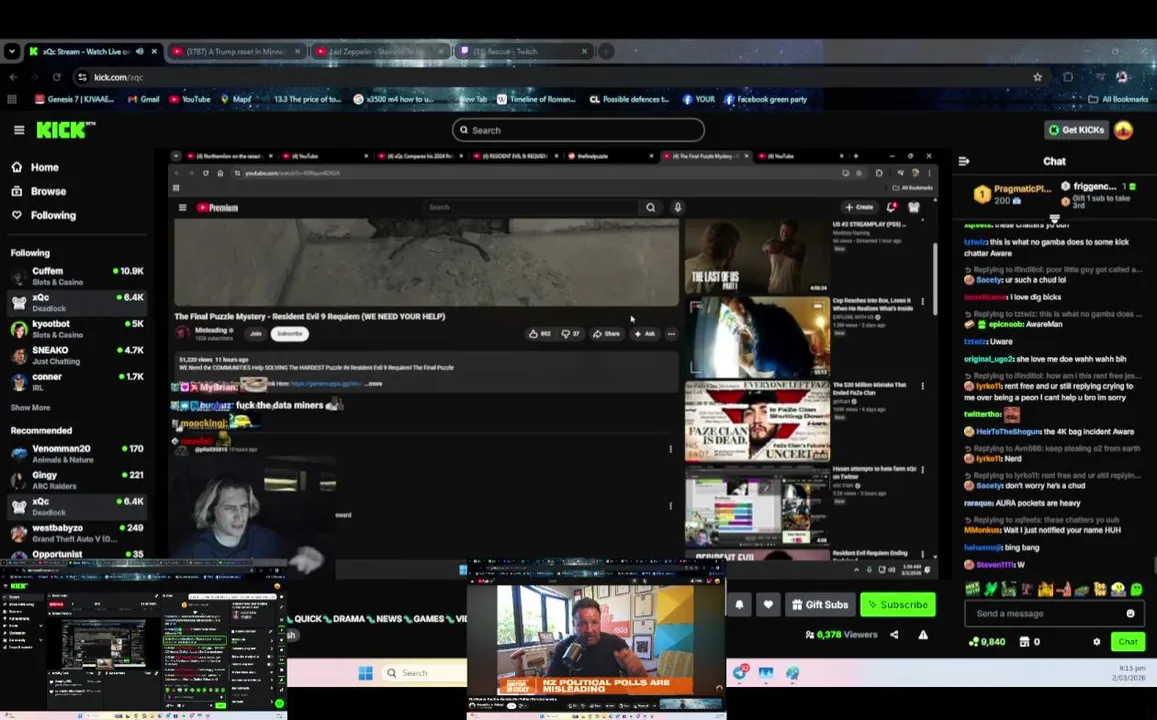Screen dimensions: 1157x720
Task: Open Timeline of Roman bookmark
Action: point(536,99)
